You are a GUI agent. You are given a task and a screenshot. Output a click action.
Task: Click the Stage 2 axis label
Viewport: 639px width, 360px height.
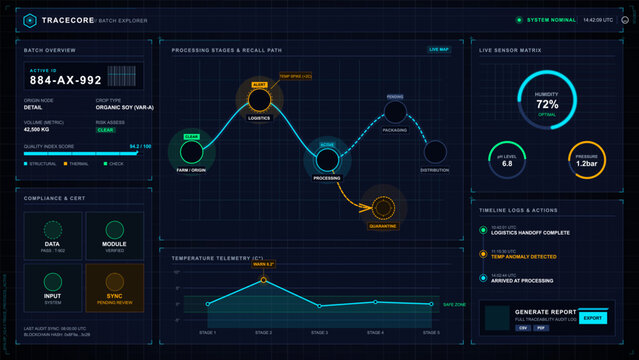(x=264, y=333)
